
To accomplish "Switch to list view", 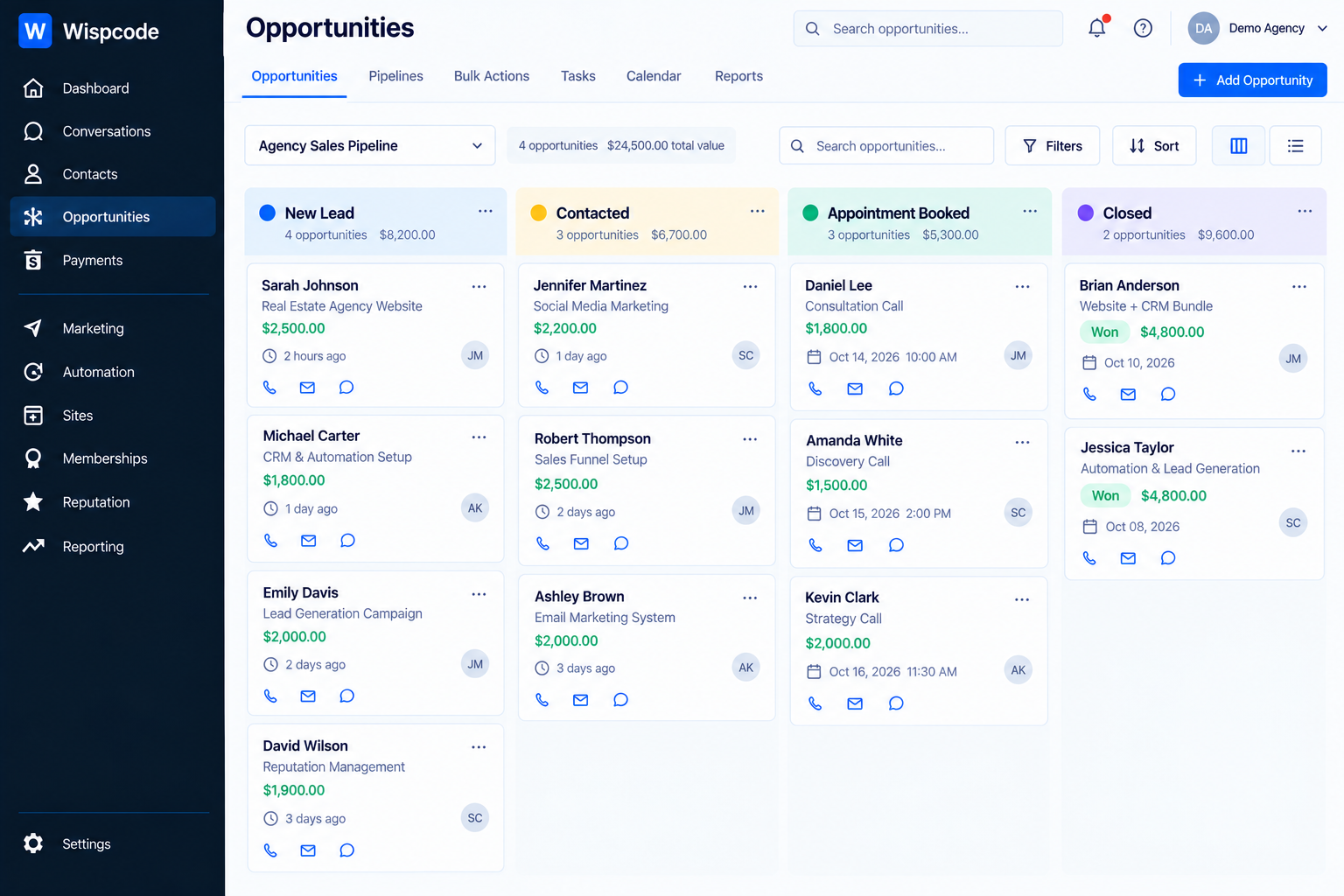I will (x=1295, y=145).
